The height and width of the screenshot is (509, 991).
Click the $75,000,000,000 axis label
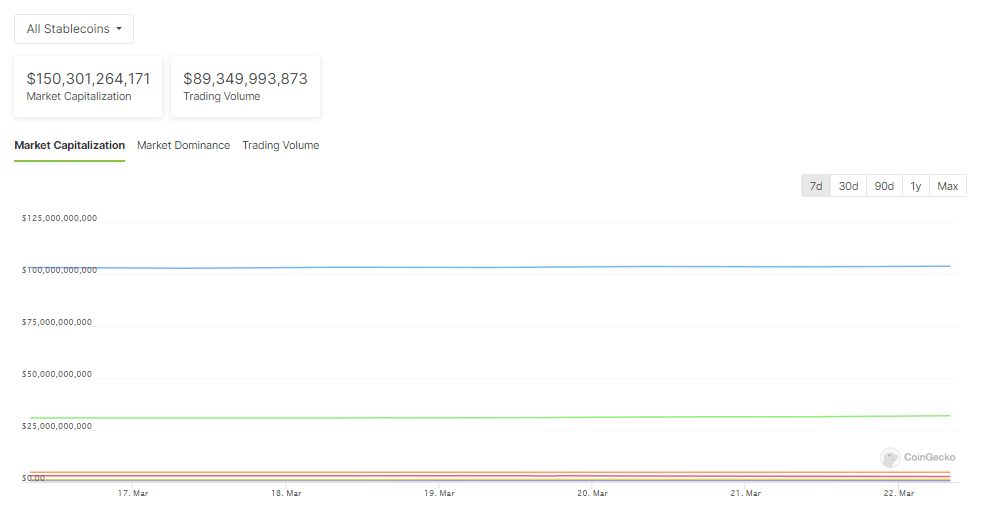(x=57, y=322)
